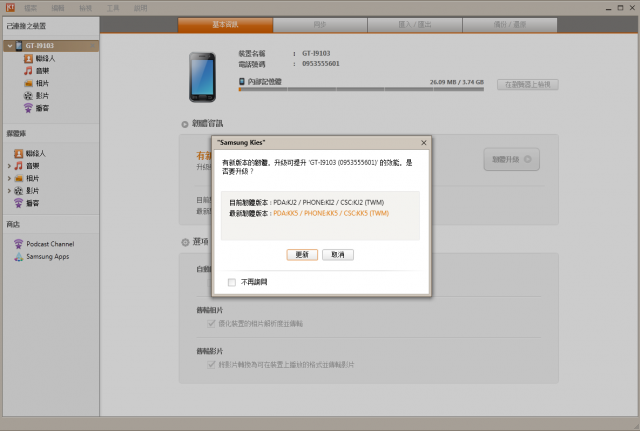
Task: Open the 工具 tools menu
Action: (x=113, y=8)
